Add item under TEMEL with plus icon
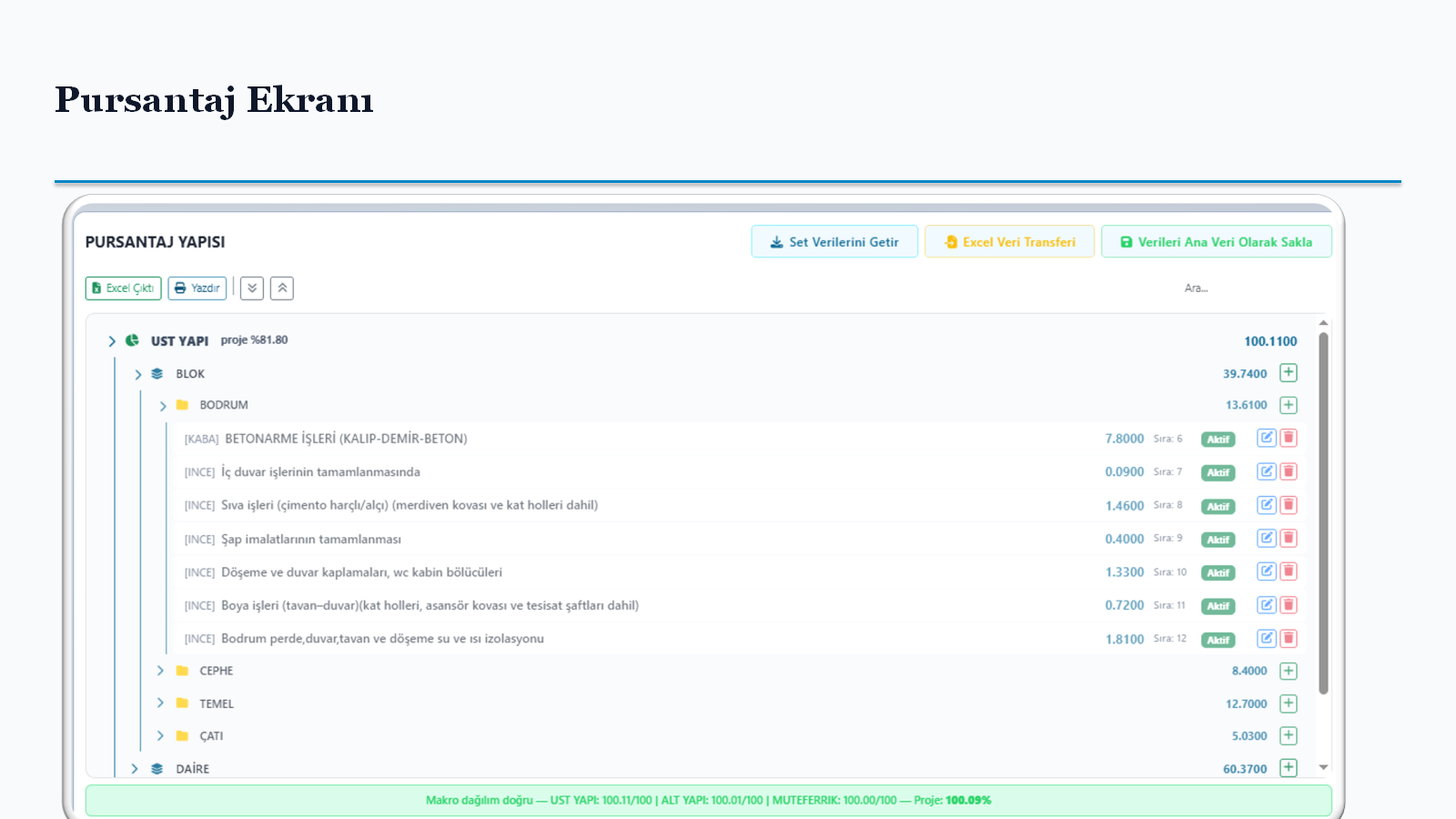Screen dimensions: 1456x819 coord(1289,703)
